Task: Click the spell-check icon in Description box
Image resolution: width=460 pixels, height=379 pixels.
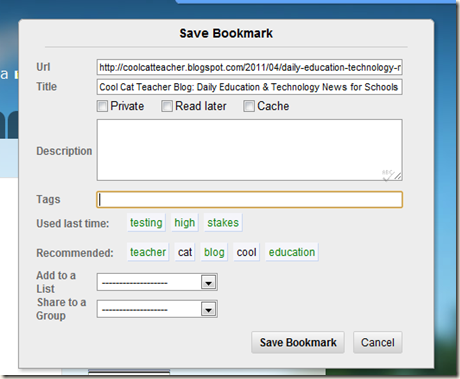Action: click(388, 175)
